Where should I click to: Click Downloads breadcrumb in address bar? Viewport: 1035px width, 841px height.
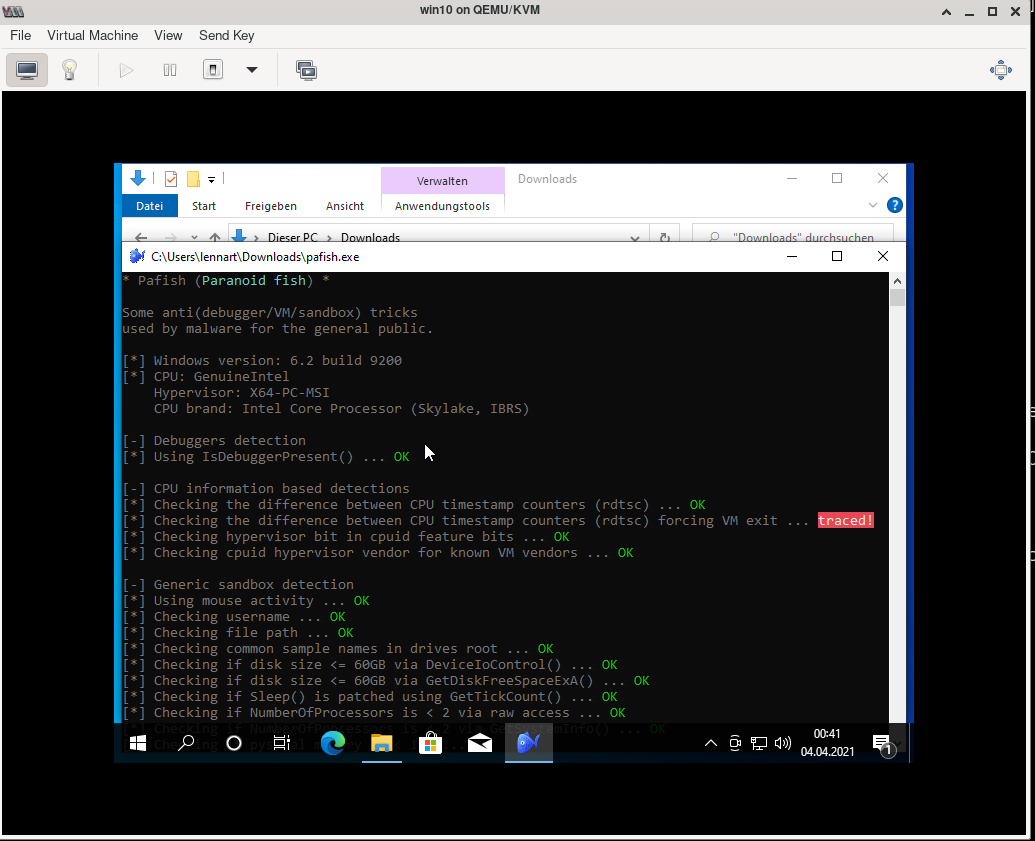coord(370,238)
